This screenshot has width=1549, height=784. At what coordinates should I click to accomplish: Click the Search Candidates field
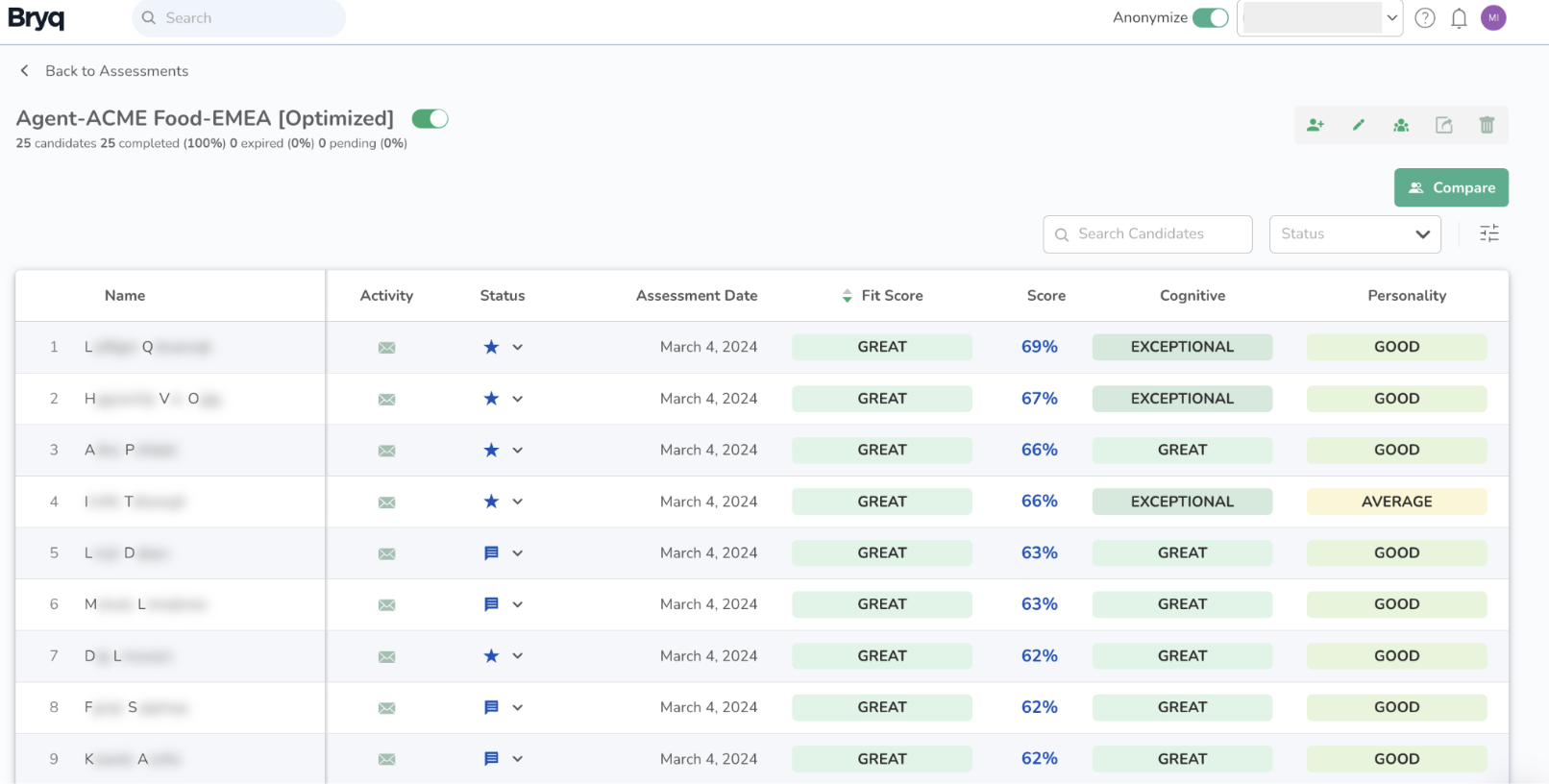[1147, 234]
